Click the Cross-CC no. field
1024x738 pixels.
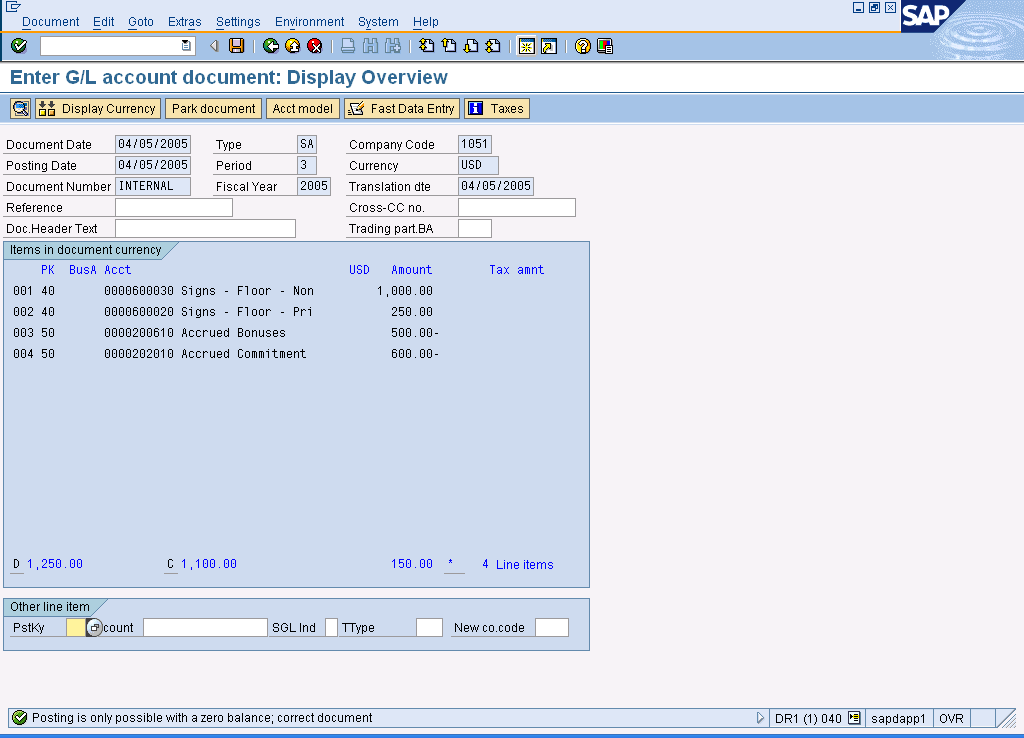(x=517, y=208)
